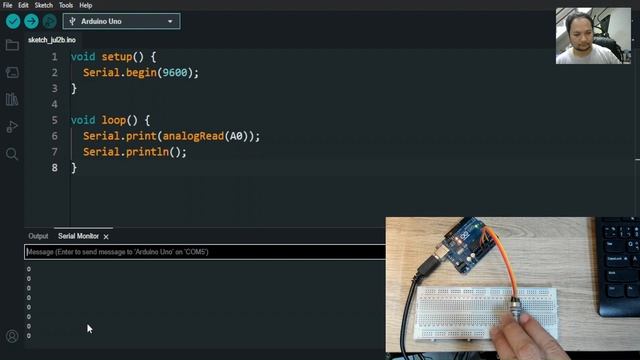Open the Library Manager books icon
This screenshot has width=640, height=360.
tap(12, 99)
